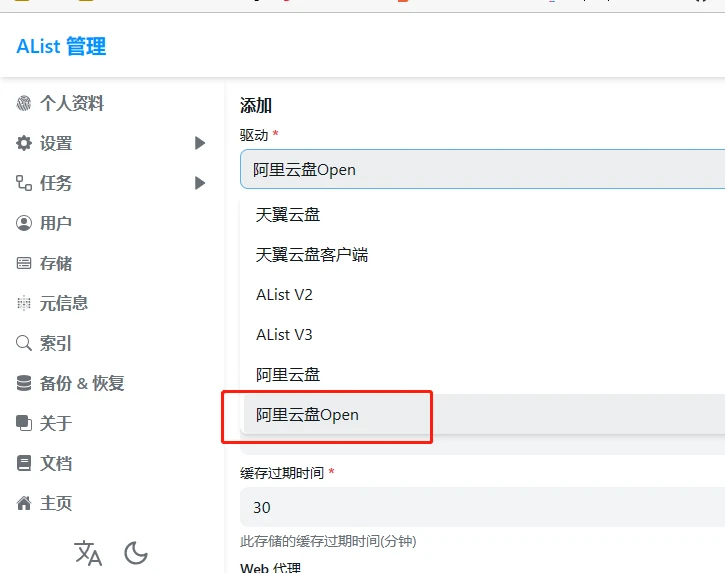The width and height of the screenshot is (725, 573).
Task: Click the 缓存过期时间 field label
Action: coord(282,473)
